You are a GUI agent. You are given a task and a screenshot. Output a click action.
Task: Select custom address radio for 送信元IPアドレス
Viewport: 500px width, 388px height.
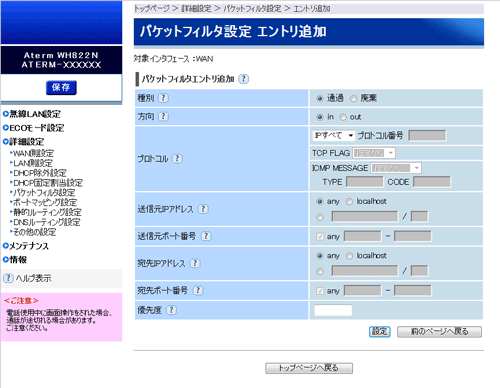(320, 217)
